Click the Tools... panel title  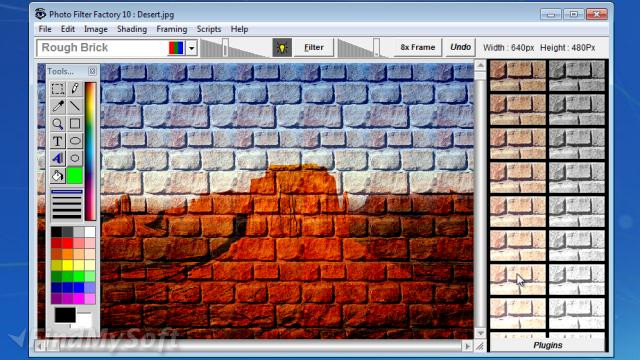tap(60, 71)
